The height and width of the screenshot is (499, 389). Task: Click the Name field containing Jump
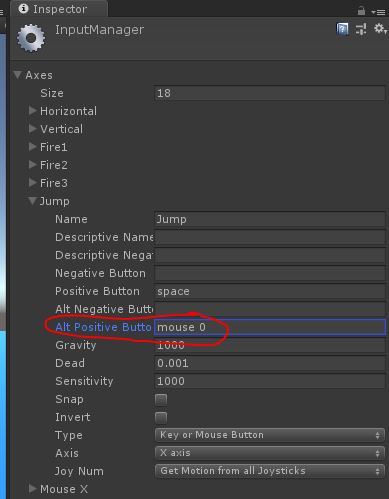270,219
